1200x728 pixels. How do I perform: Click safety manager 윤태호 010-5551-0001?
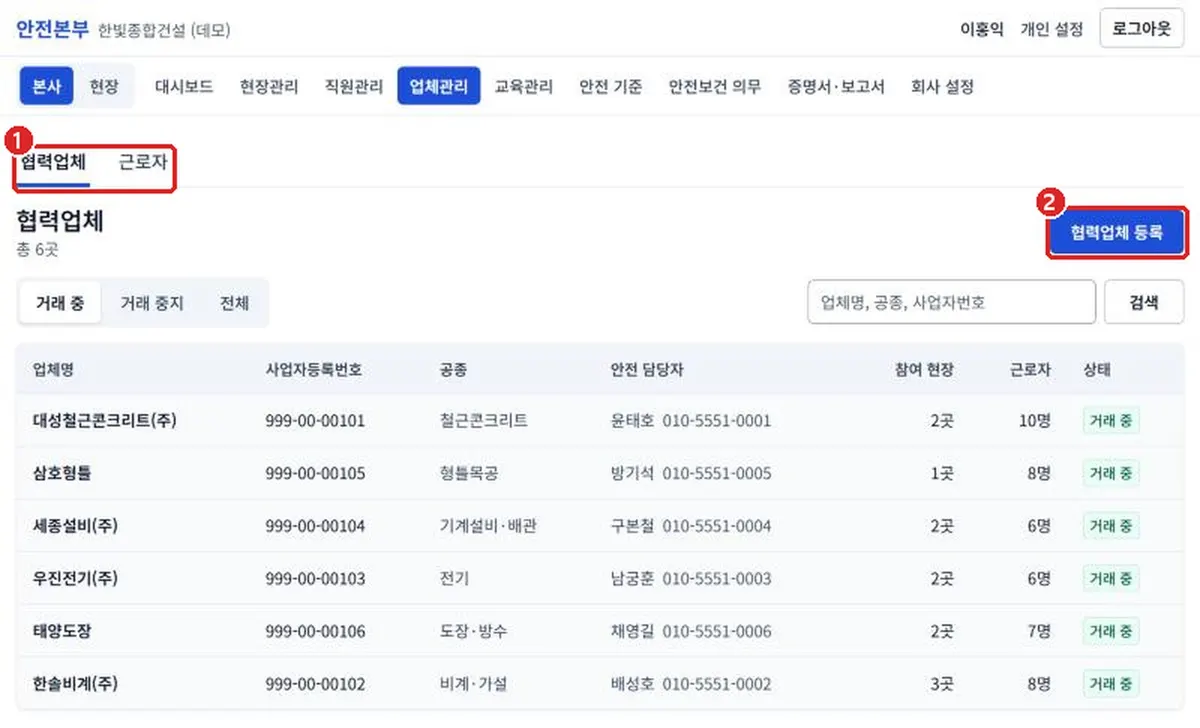691,421
